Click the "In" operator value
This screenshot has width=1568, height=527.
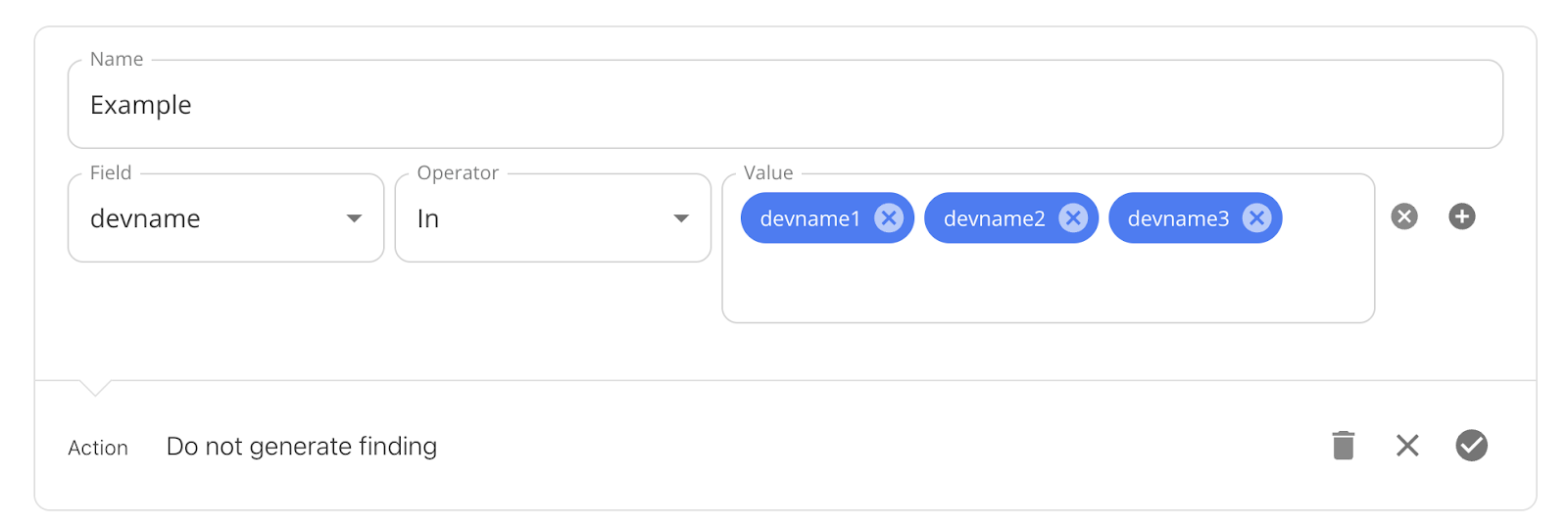pos(428,218)
